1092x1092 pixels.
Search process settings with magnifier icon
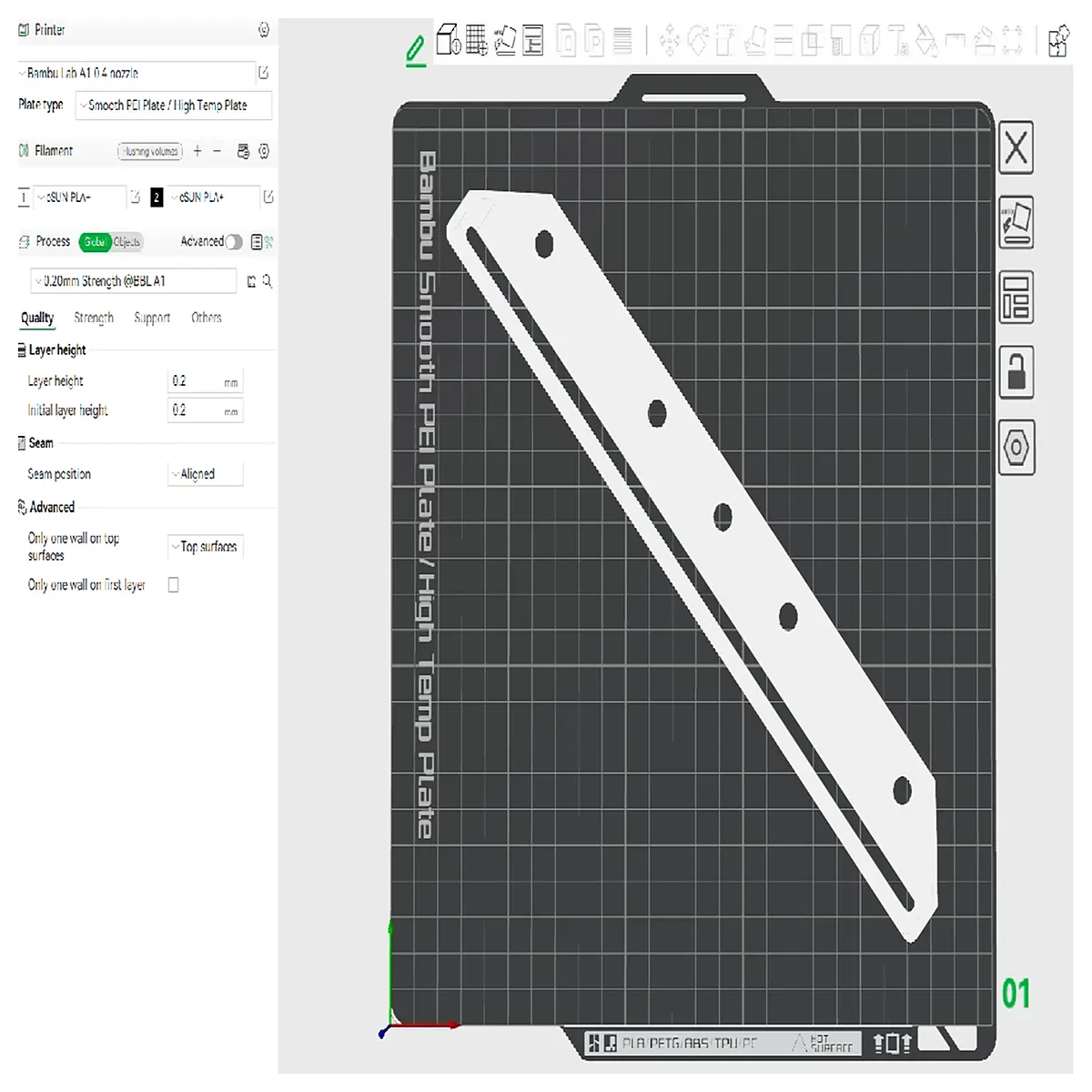[268, 281]
